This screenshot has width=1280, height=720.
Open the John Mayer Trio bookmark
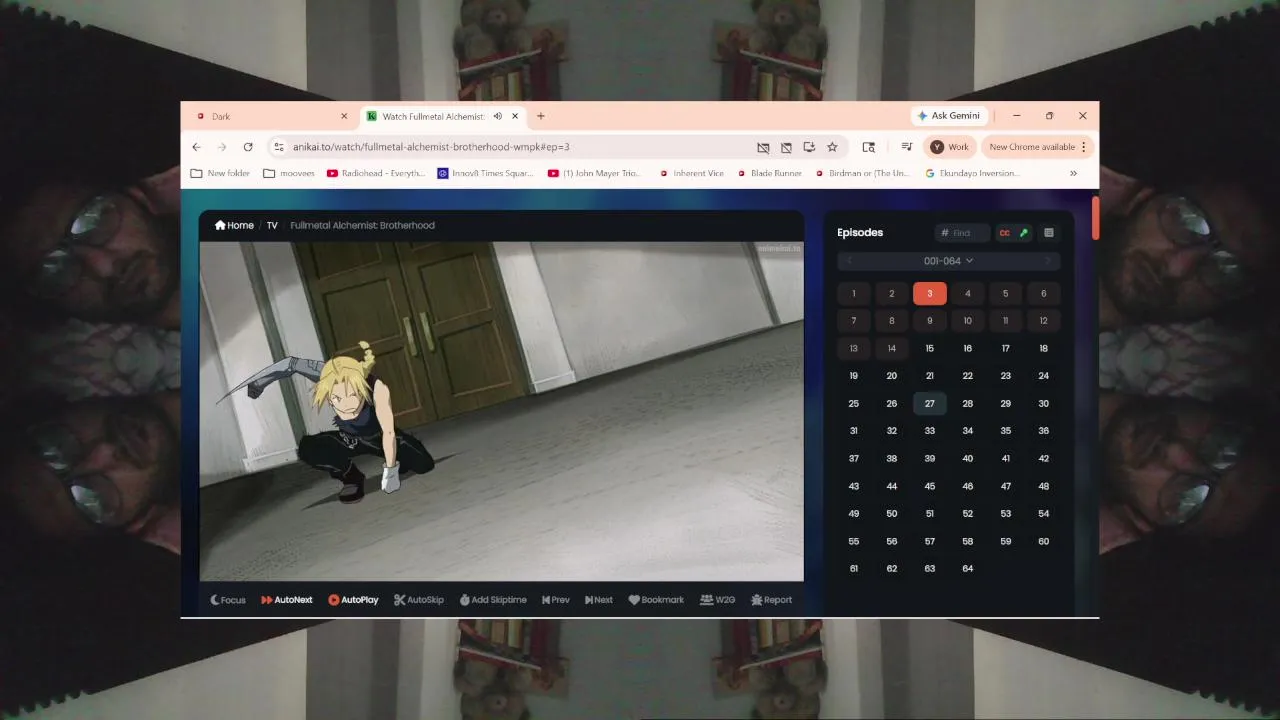(594, 173)
